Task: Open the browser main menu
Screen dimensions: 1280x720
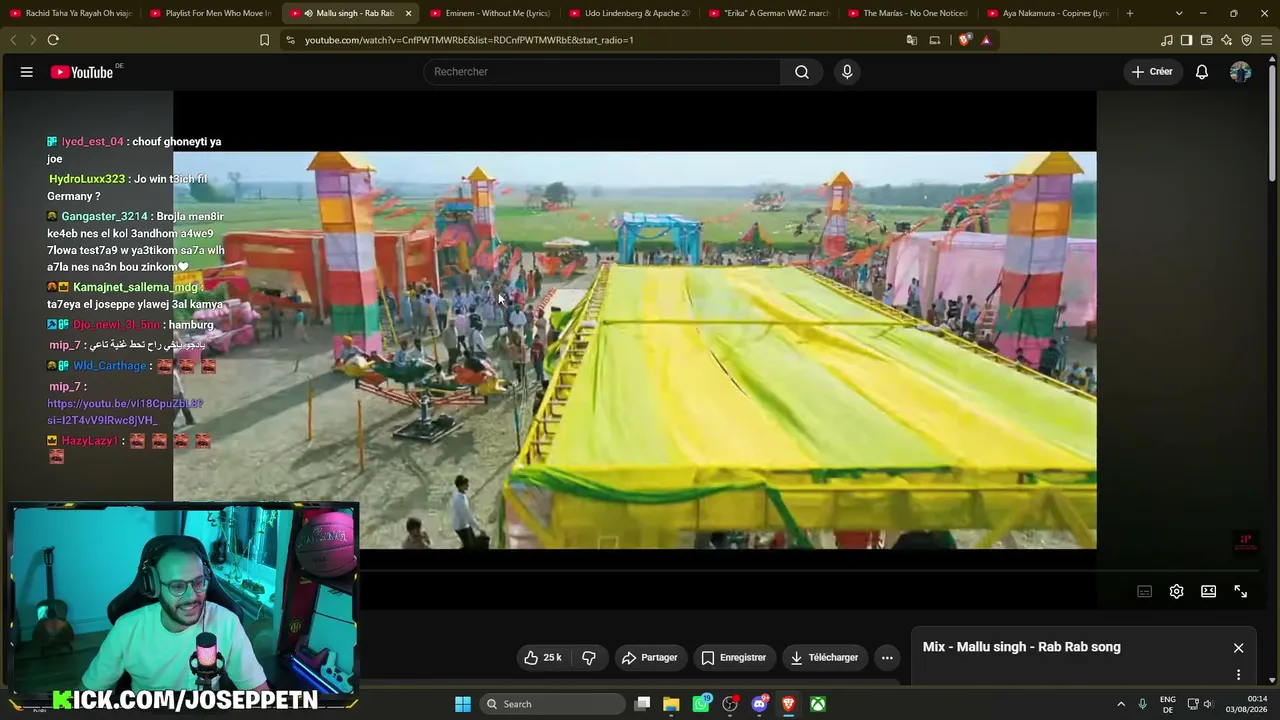Action: [x=1266, y=40]
